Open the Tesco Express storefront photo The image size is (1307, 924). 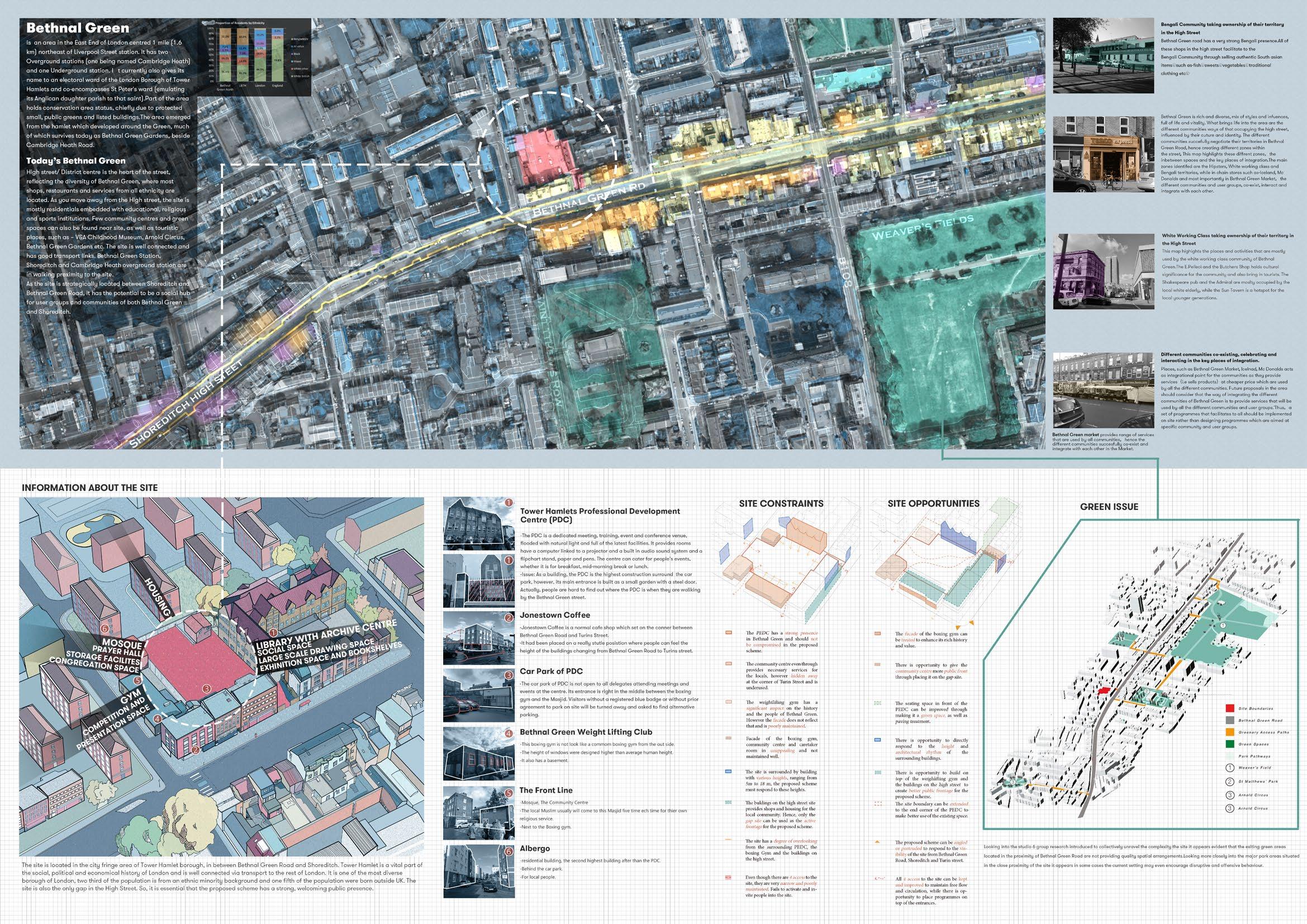(1103, 154)
